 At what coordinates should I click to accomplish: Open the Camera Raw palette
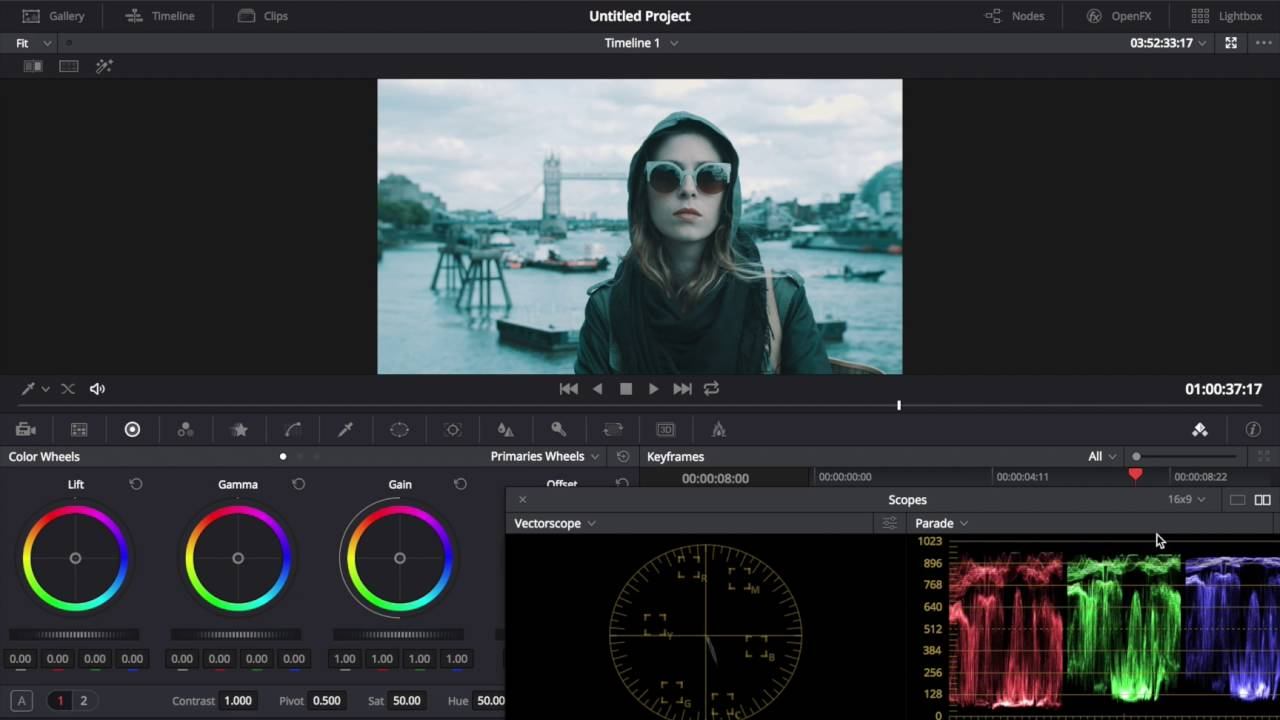tap(26, 430)
